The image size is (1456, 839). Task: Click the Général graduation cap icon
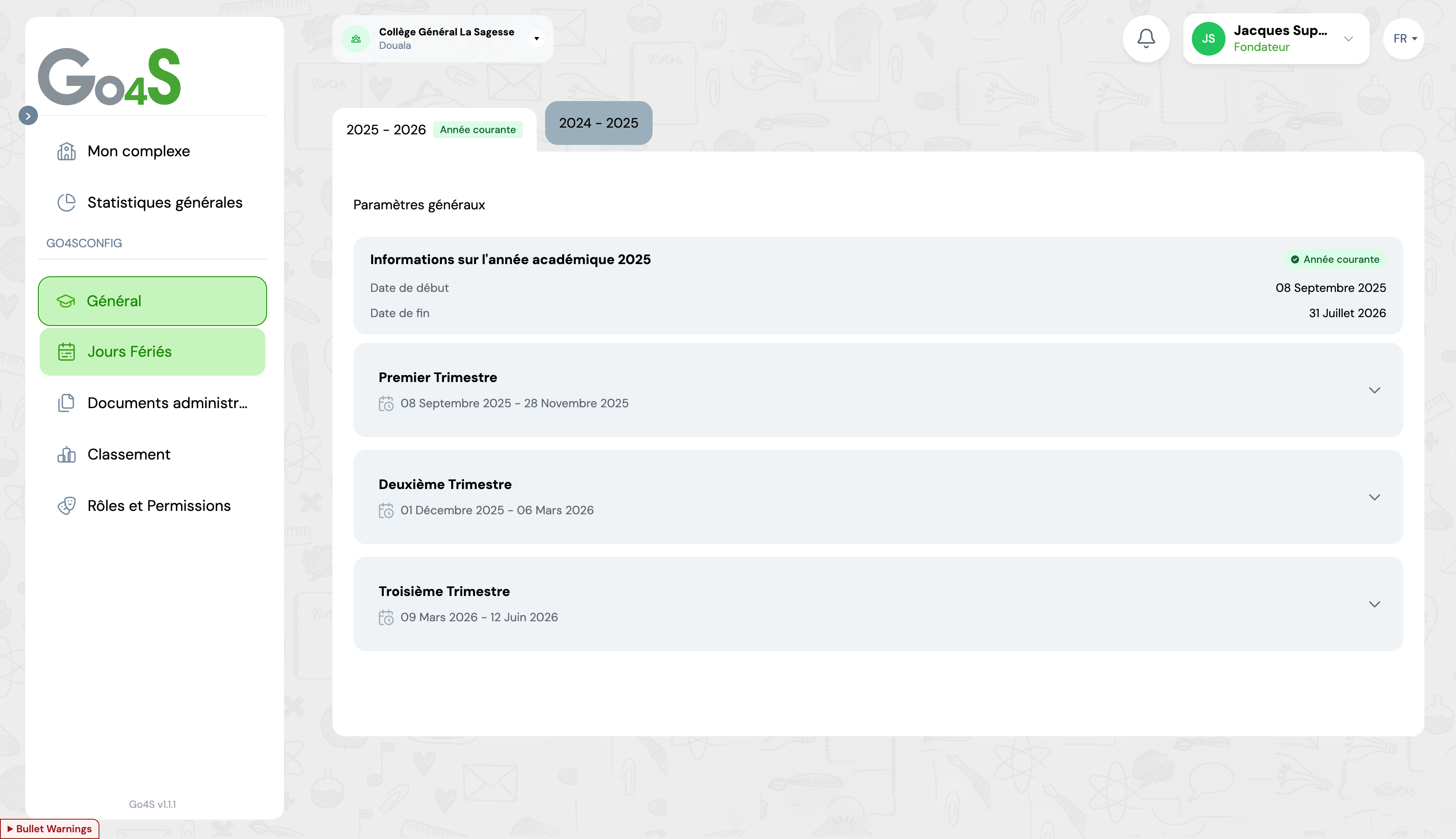click(x=66, y=301)
